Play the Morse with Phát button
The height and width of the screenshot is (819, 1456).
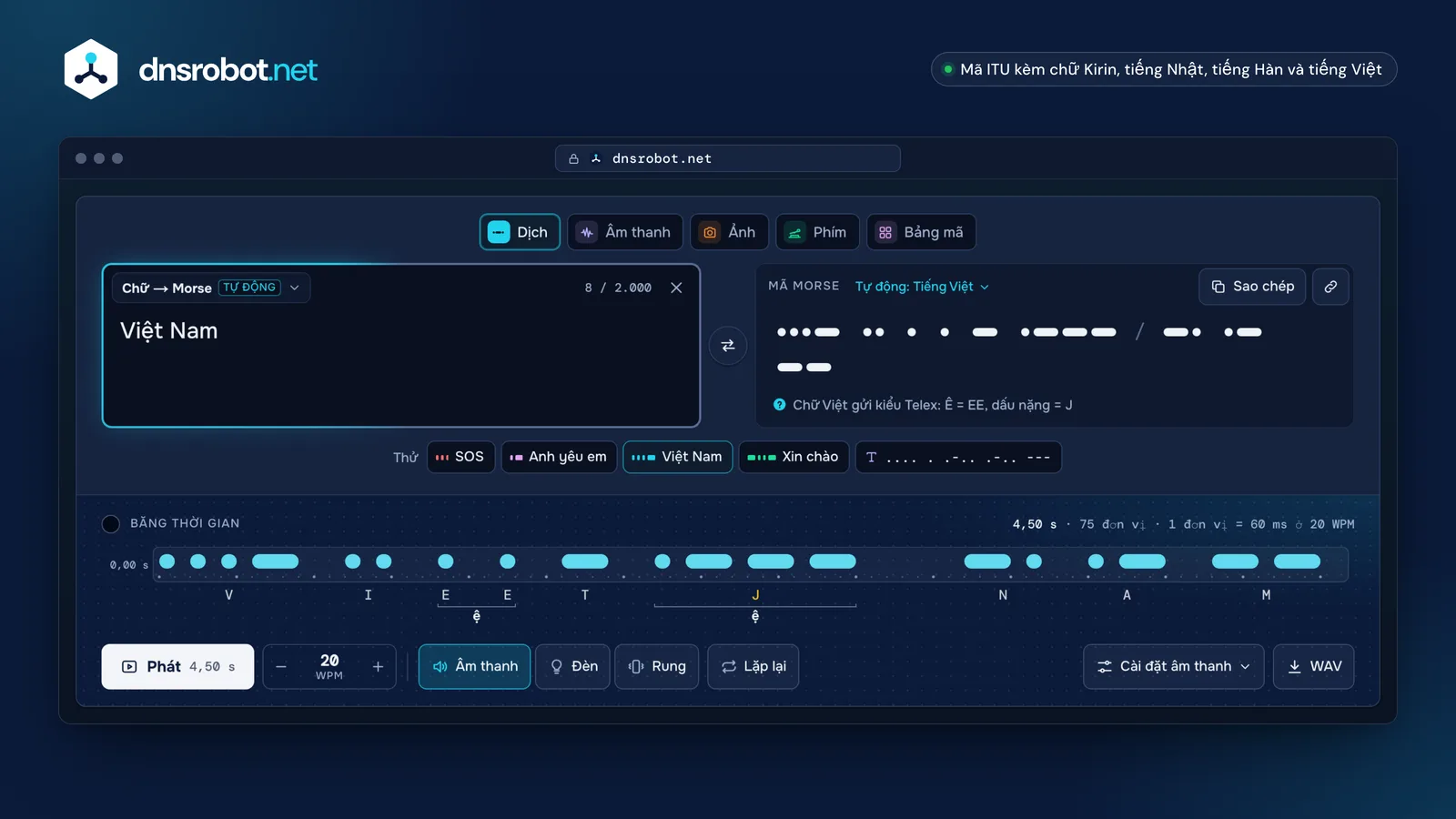click(177, 667)
